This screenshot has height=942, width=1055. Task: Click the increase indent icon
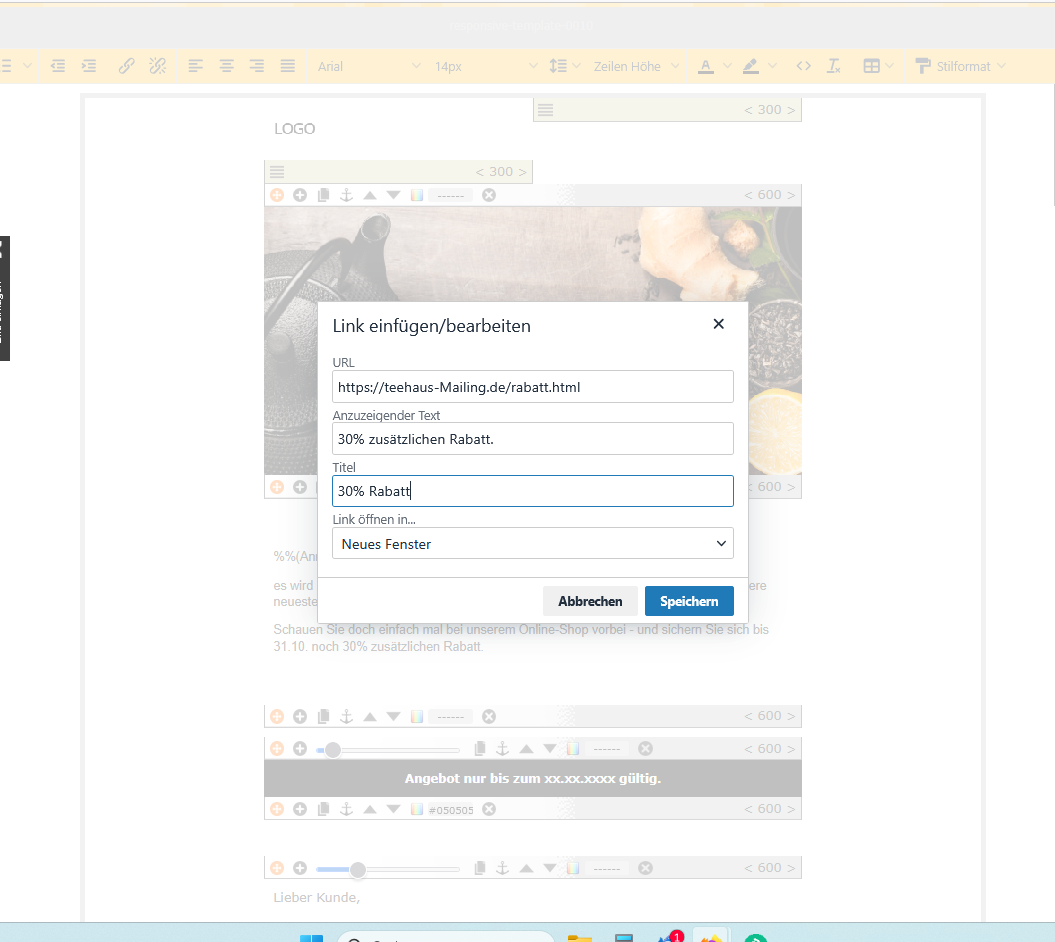tap(89, 66)
